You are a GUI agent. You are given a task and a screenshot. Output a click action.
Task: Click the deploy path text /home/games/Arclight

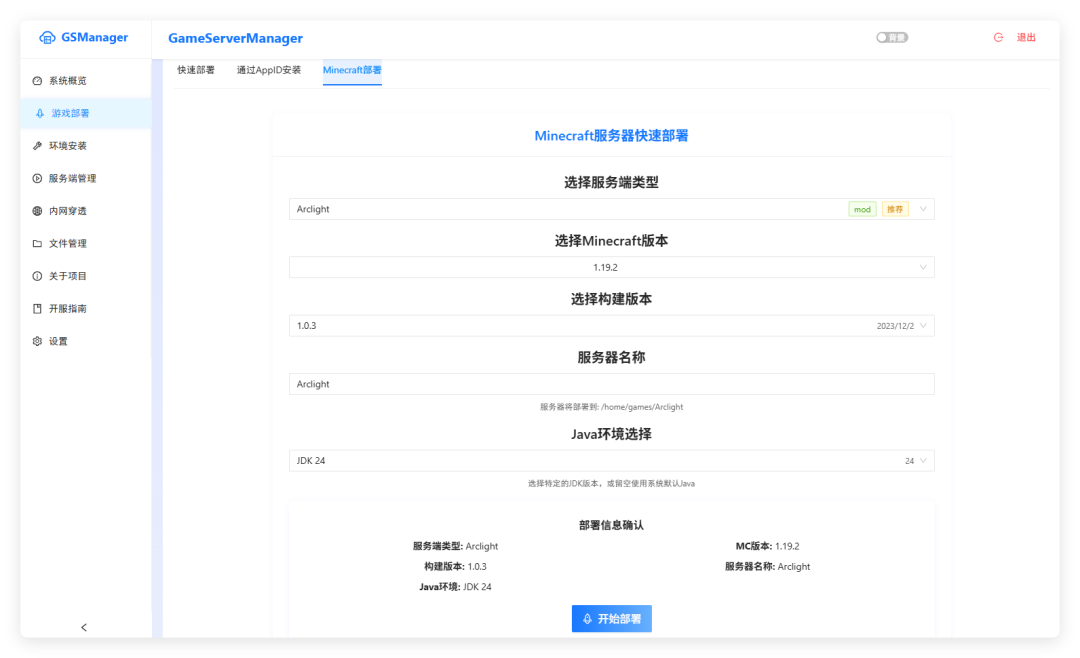tap(642, 407)
